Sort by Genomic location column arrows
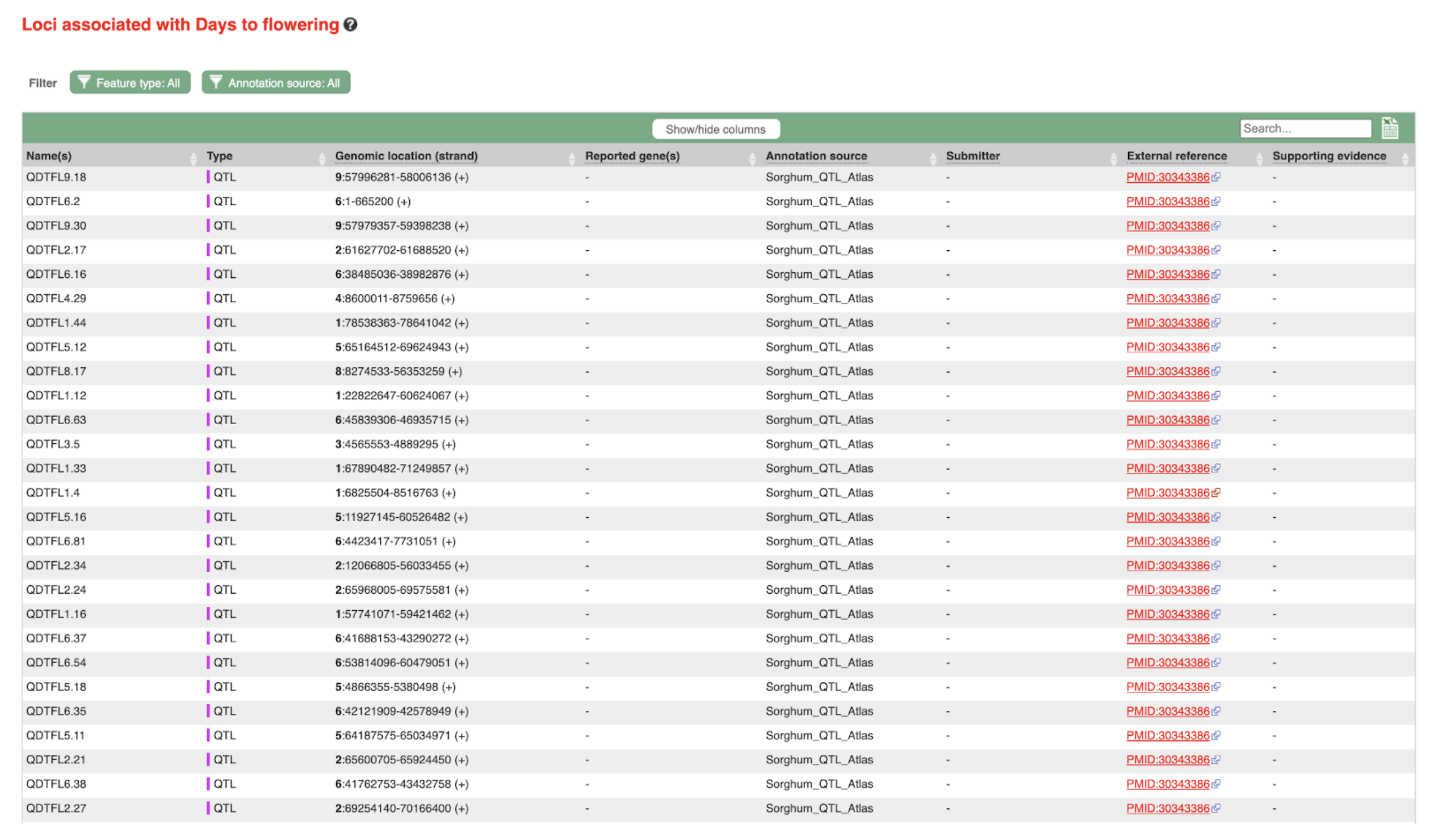This screenshot has width=1430, height=840. (572, 158)
